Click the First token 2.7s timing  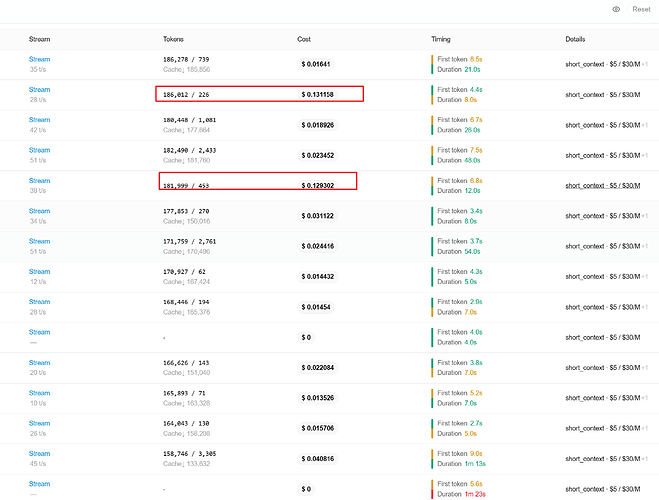[x=460, y=423]
